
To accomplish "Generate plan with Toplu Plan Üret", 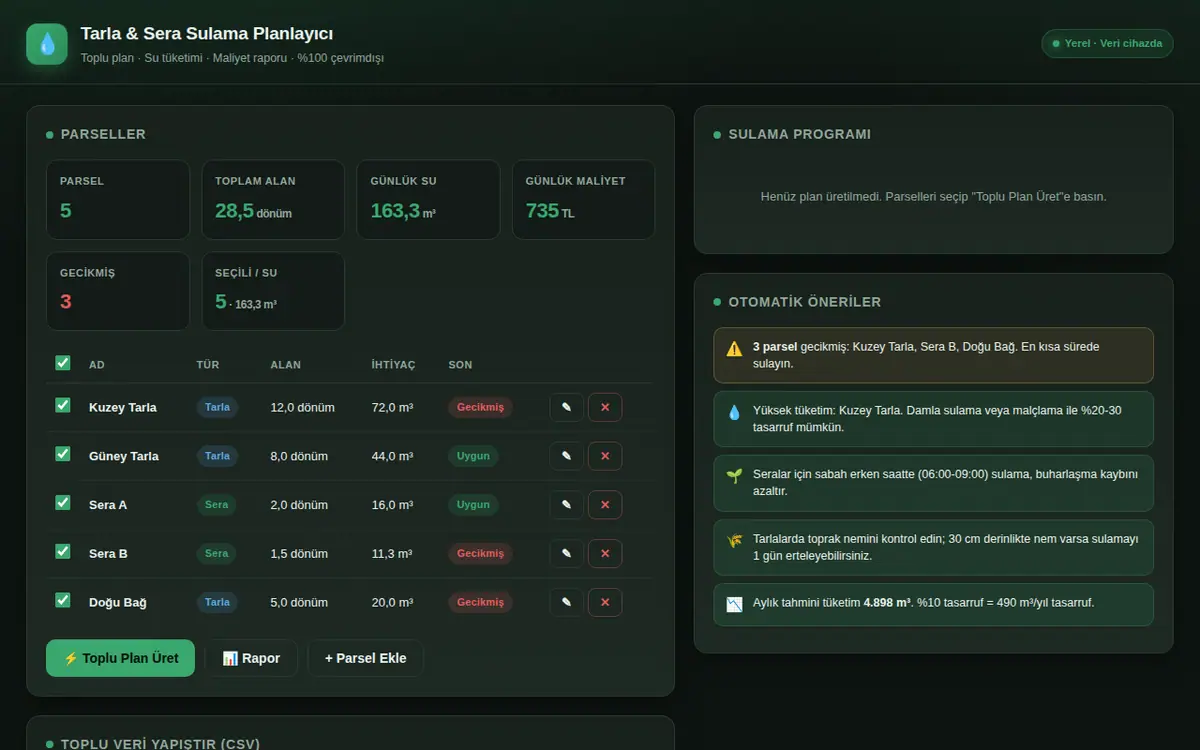I will [120, 658].
